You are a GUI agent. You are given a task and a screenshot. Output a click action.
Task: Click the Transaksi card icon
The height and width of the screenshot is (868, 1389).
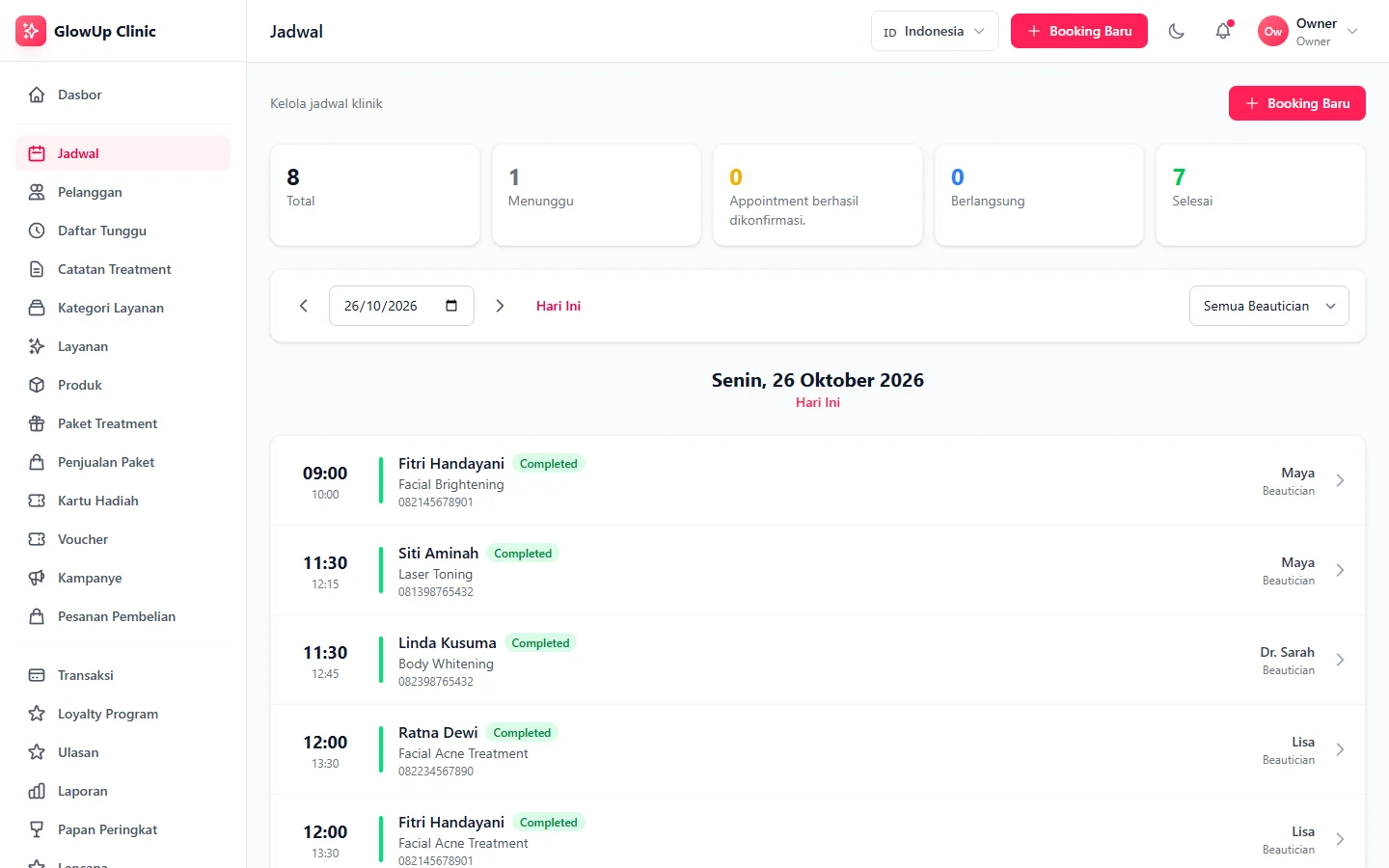pos(37,675)
